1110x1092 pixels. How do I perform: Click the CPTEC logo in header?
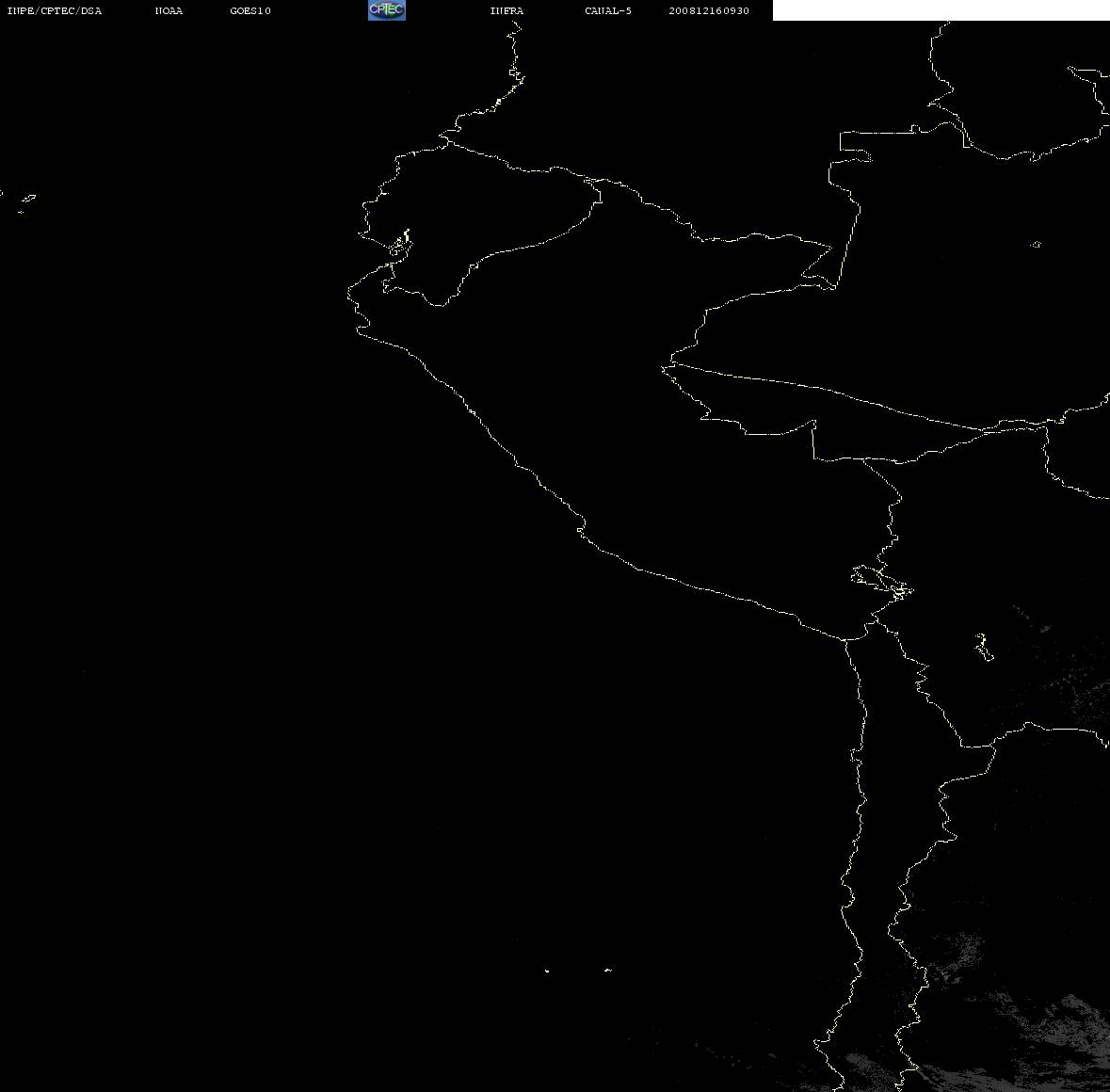tap(387, 10)
